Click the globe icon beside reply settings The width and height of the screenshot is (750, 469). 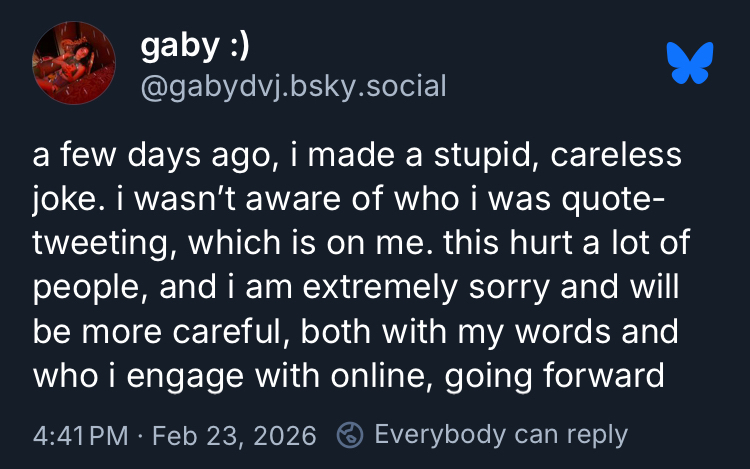(x=350, y=436)
